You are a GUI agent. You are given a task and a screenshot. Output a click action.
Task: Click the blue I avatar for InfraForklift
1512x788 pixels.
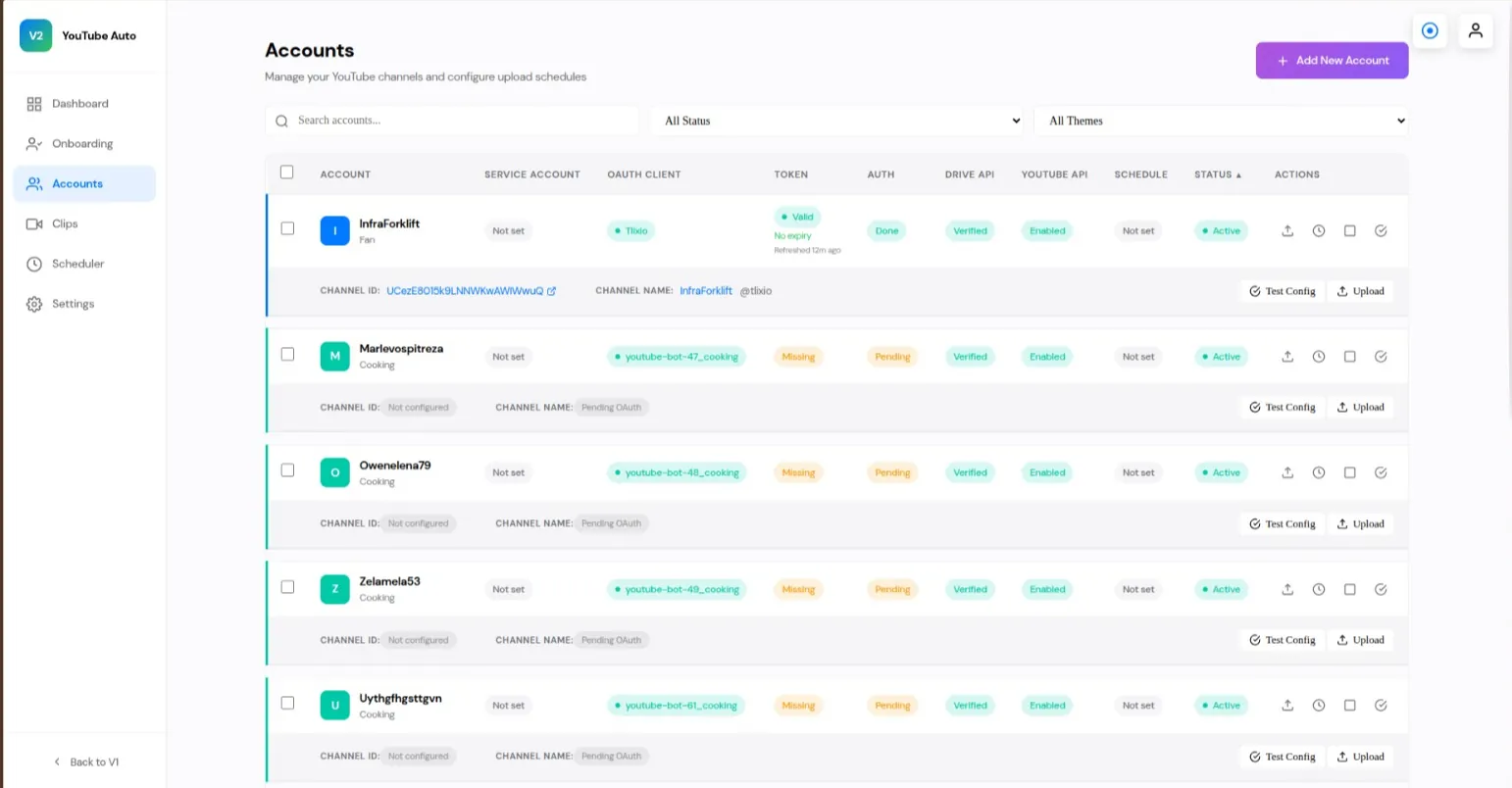click(x=335, y=230)
